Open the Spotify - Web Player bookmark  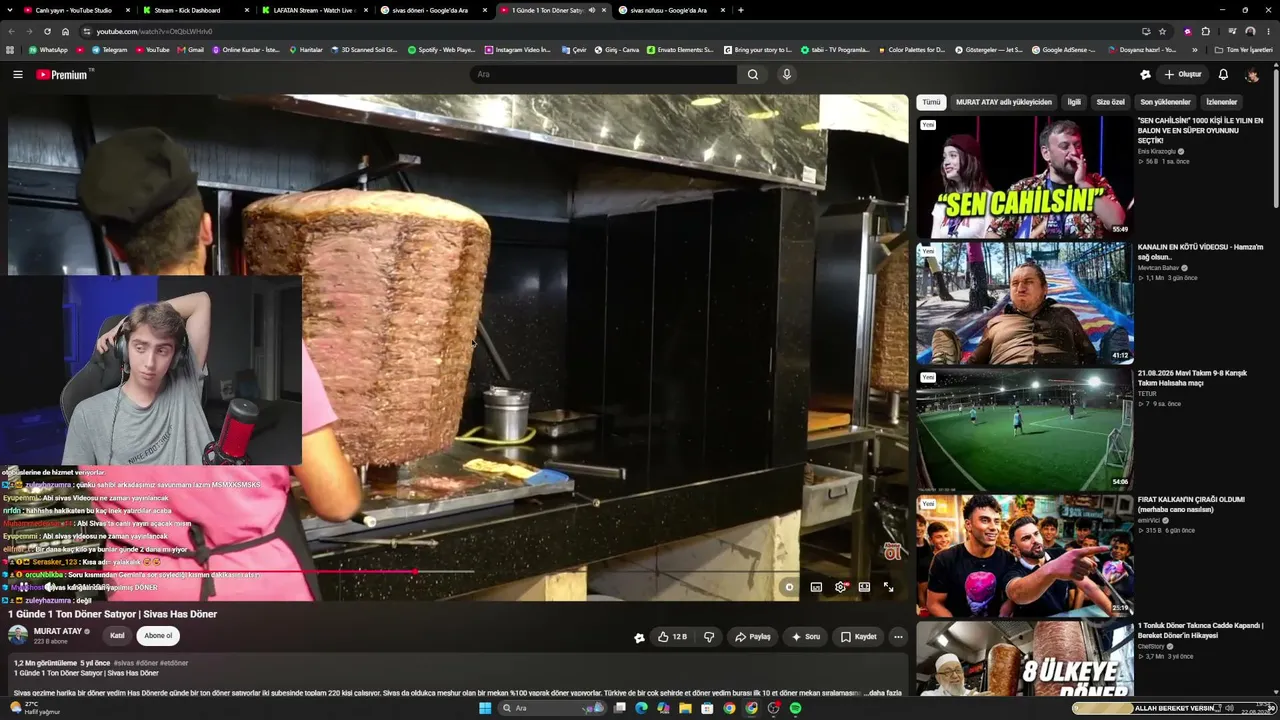(x=441, y=49)
